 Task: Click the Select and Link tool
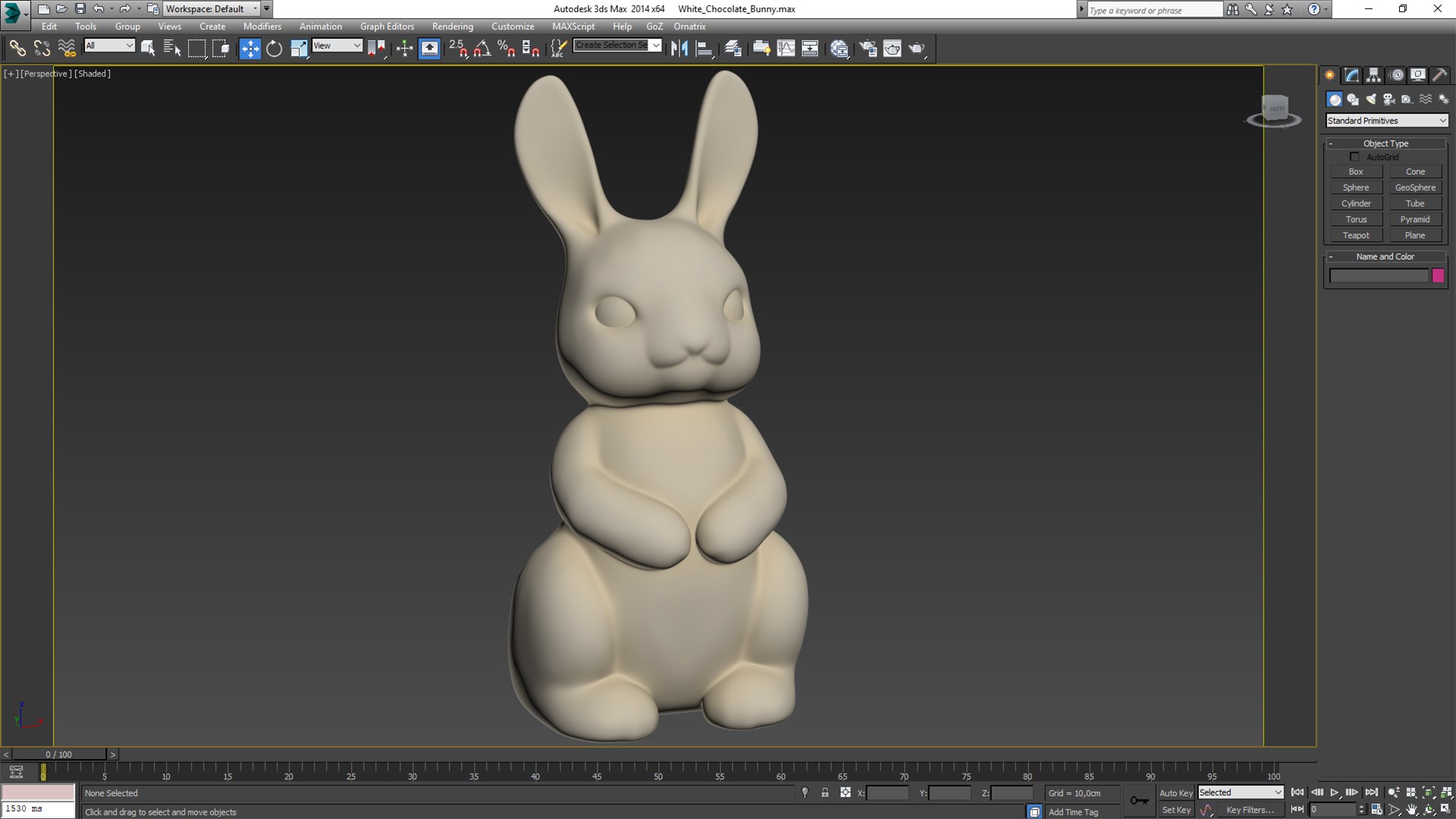(17, 49)
